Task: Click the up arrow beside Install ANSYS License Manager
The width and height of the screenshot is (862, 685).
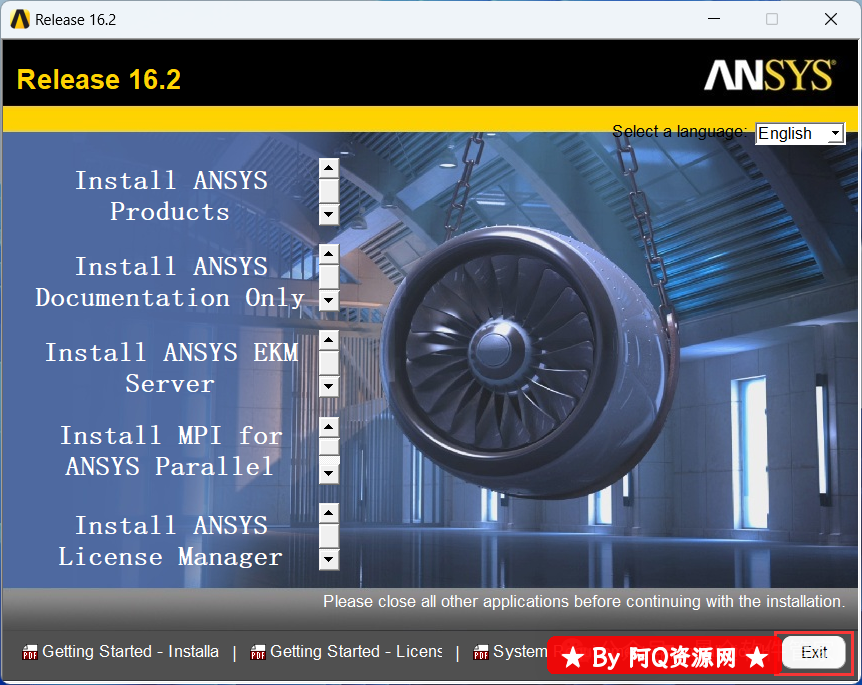Action: 329,513
